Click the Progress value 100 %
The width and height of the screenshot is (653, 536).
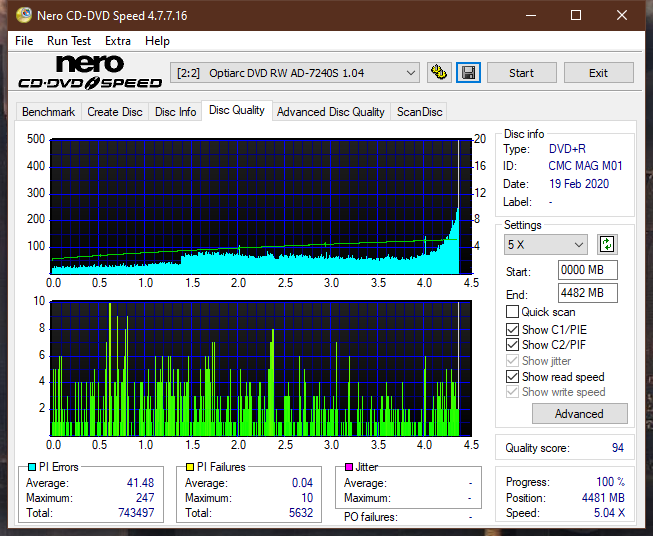pos(611,482)
